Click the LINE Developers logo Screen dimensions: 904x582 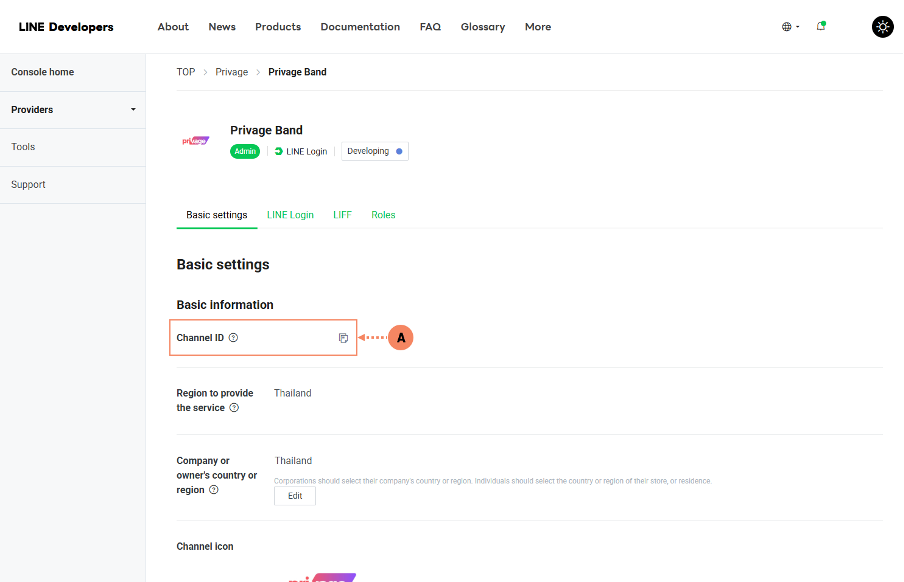(66, 27)
